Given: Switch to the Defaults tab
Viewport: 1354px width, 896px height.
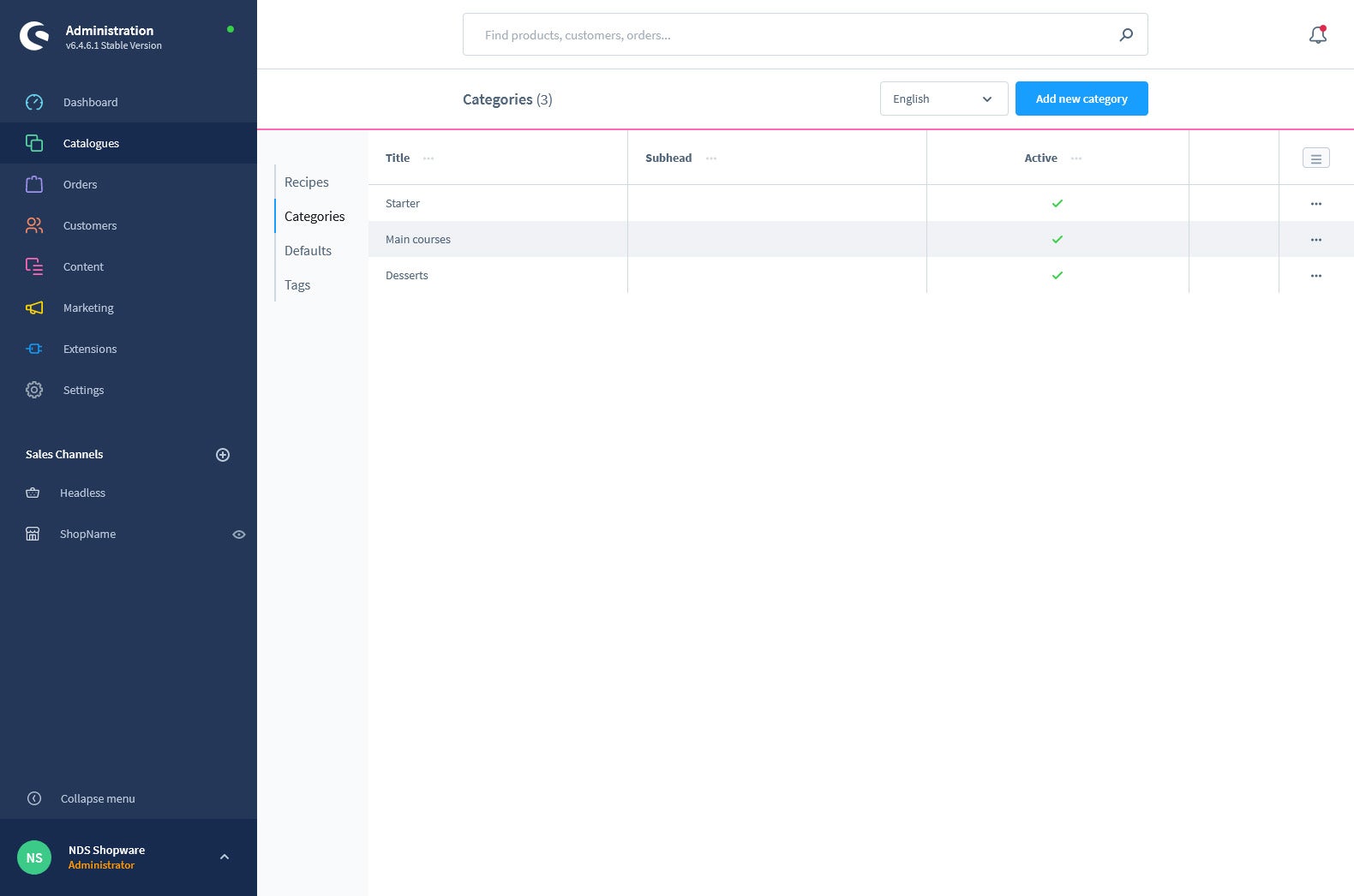Looking at the screenshot, I should [x=308, y=250].
